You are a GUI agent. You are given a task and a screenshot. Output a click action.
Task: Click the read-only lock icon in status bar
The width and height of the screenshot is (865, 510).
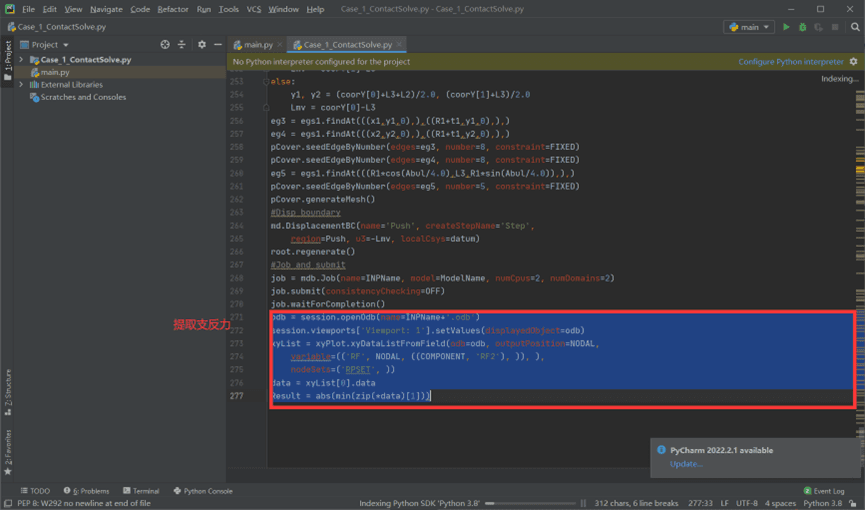tap(853, 503)
